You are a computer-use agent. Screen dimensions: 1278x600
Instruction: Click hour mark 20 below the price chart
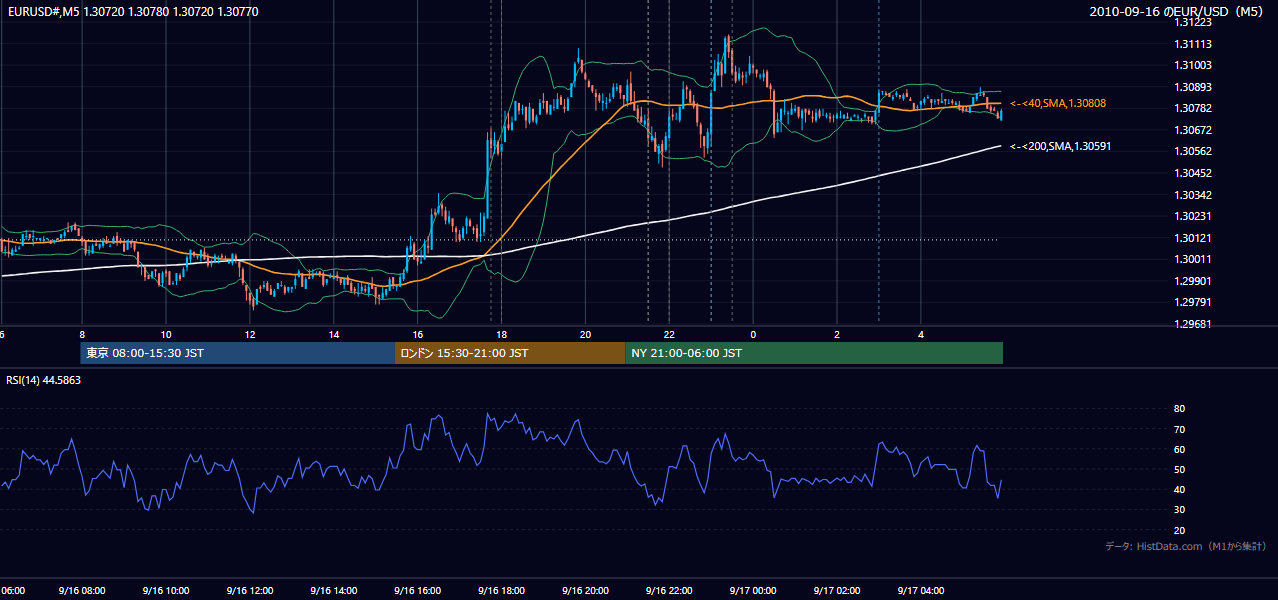(x=586, y=334)
